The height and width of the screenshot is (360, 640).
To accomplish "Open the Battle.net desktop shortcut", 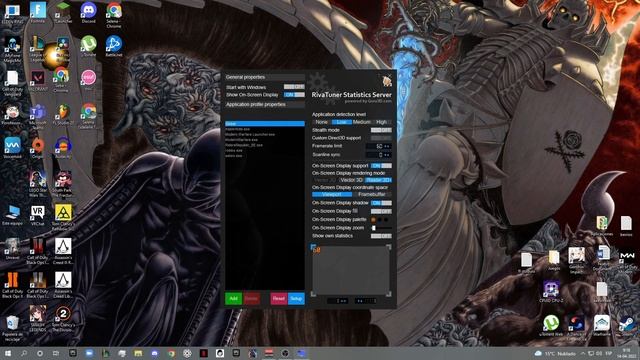I will (113, 46).
